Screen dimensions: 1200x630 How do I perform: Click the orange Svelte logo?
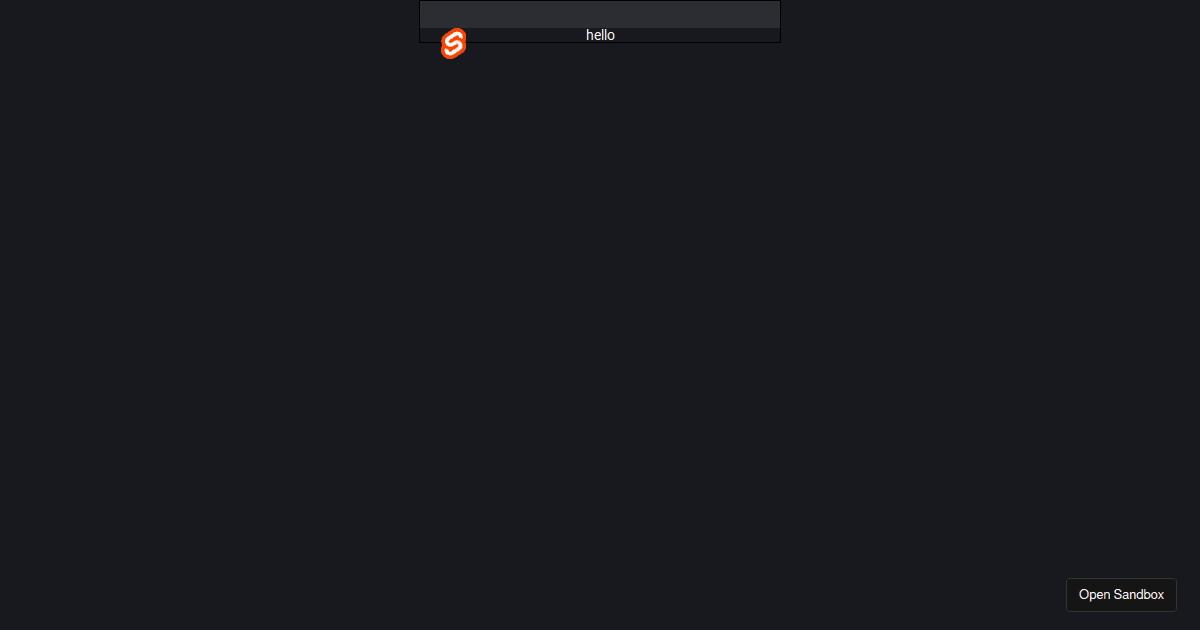(x=454, y=44)
